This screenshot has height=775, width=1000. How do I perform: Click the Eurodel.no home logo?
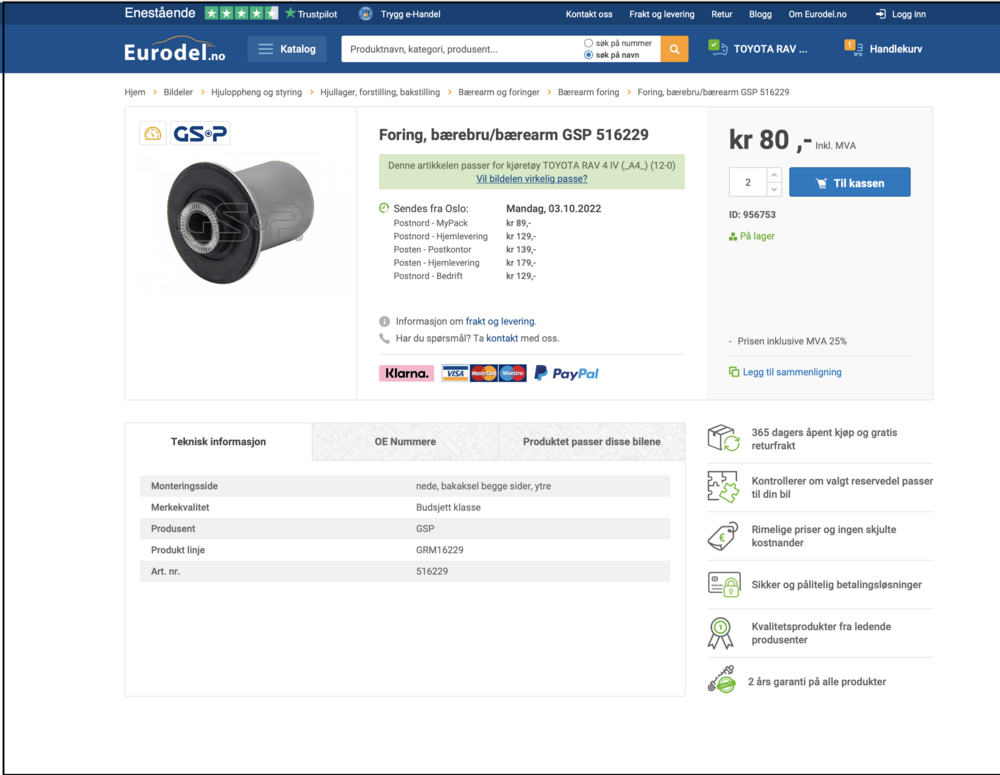point(176,51)
